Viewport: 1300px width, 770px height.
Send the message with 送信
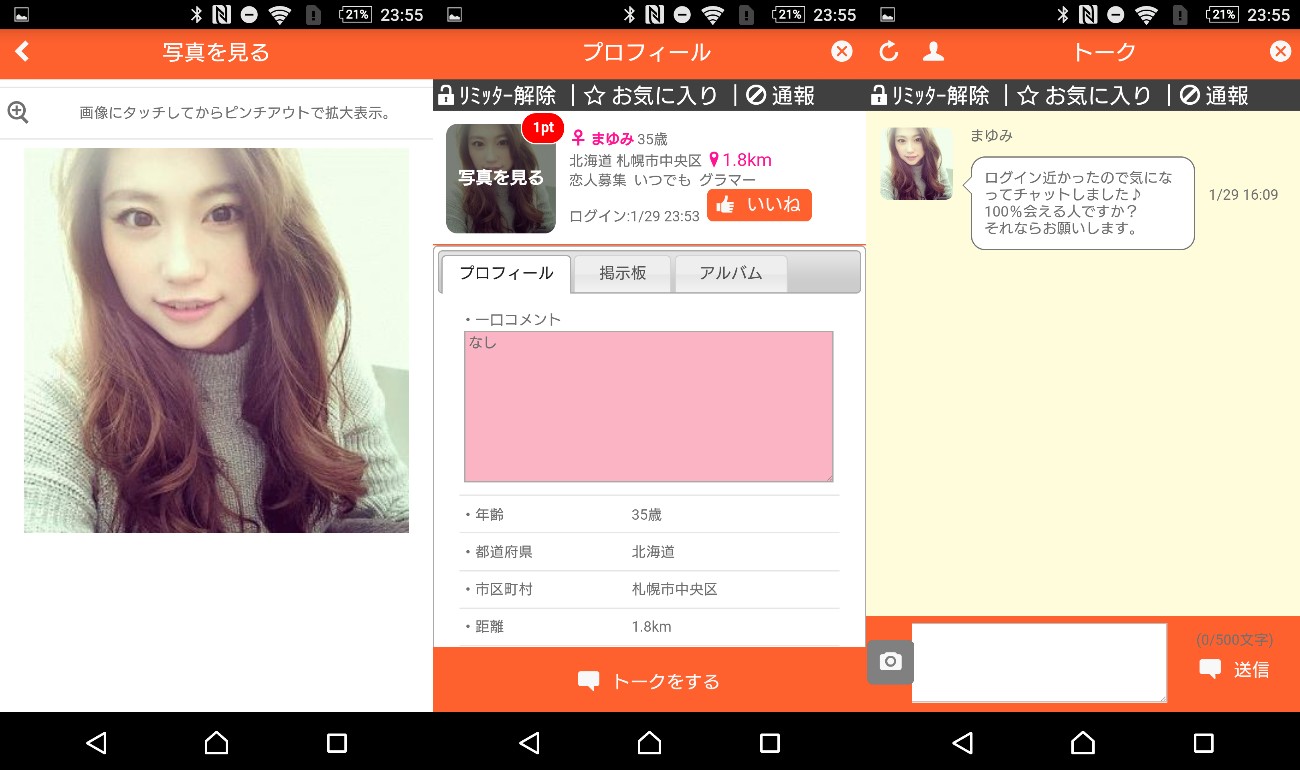1235,670
